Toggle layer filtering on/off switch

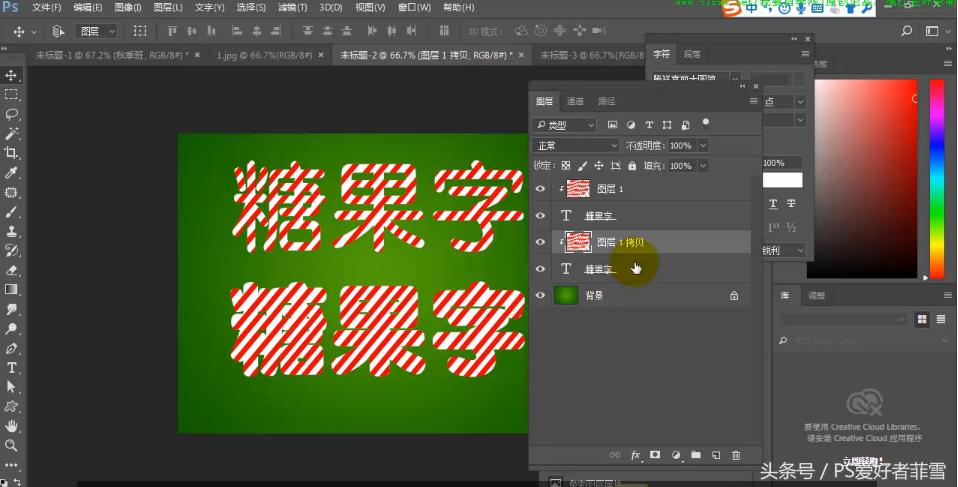coord(706,123)
